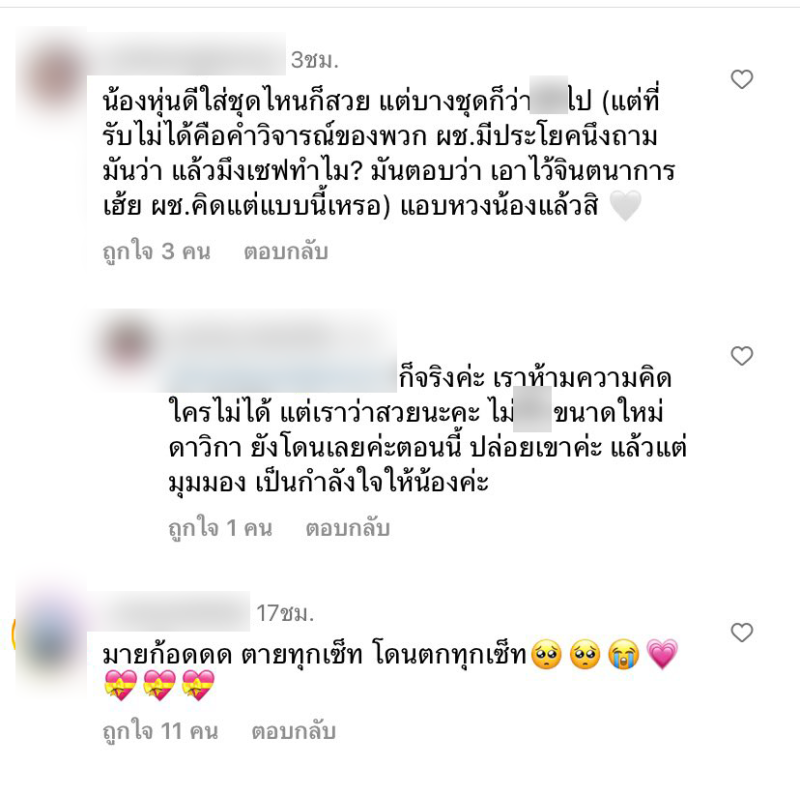Select the blurred username beside 17ชม.
This screenshot has width=800, height=796.
[x=169, y=611]
